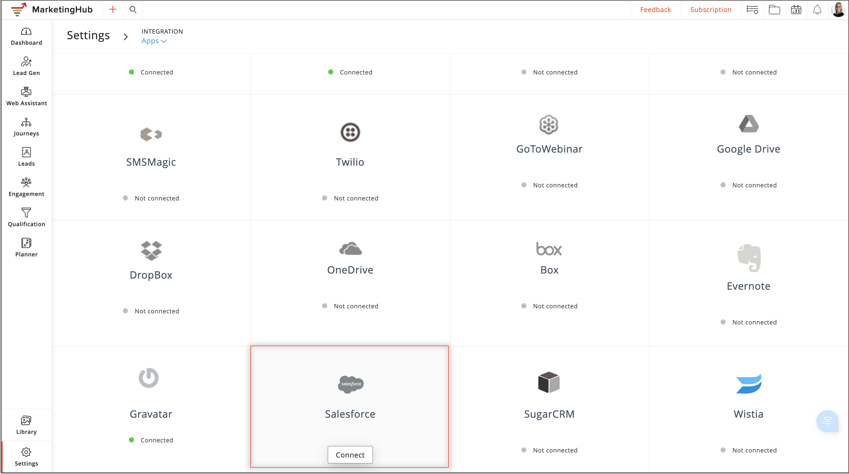This screenshot has height=474, width=849.
Task: Select the SugarCRM cube icon
Action: [548, 382]
